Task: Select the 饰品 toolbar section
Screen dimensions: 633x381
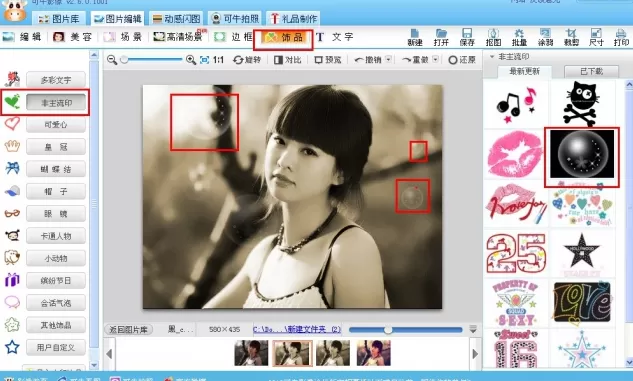Action: pos(284,38)
